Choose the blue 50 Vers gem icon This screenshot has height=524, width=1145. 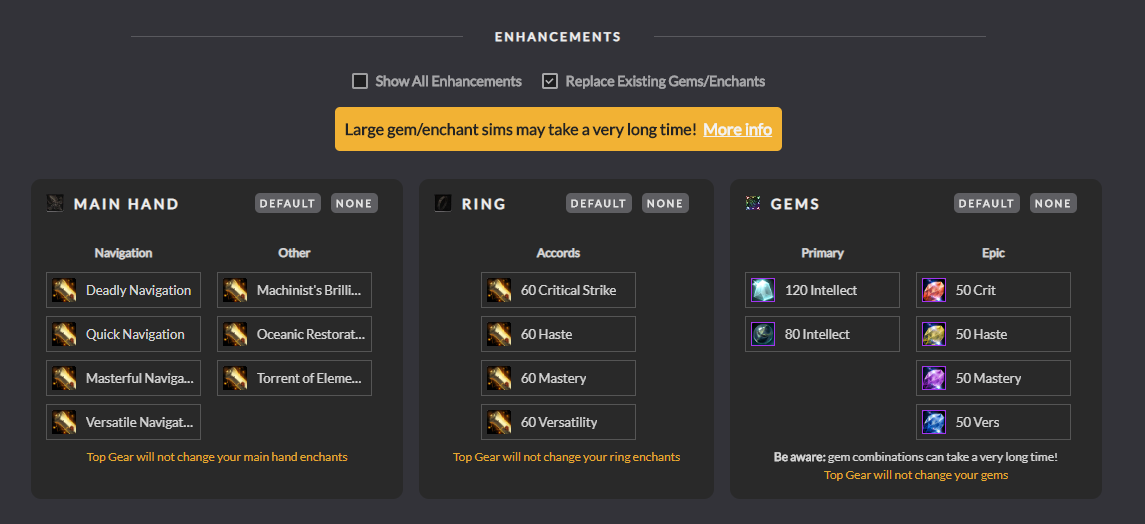point(934,422)
